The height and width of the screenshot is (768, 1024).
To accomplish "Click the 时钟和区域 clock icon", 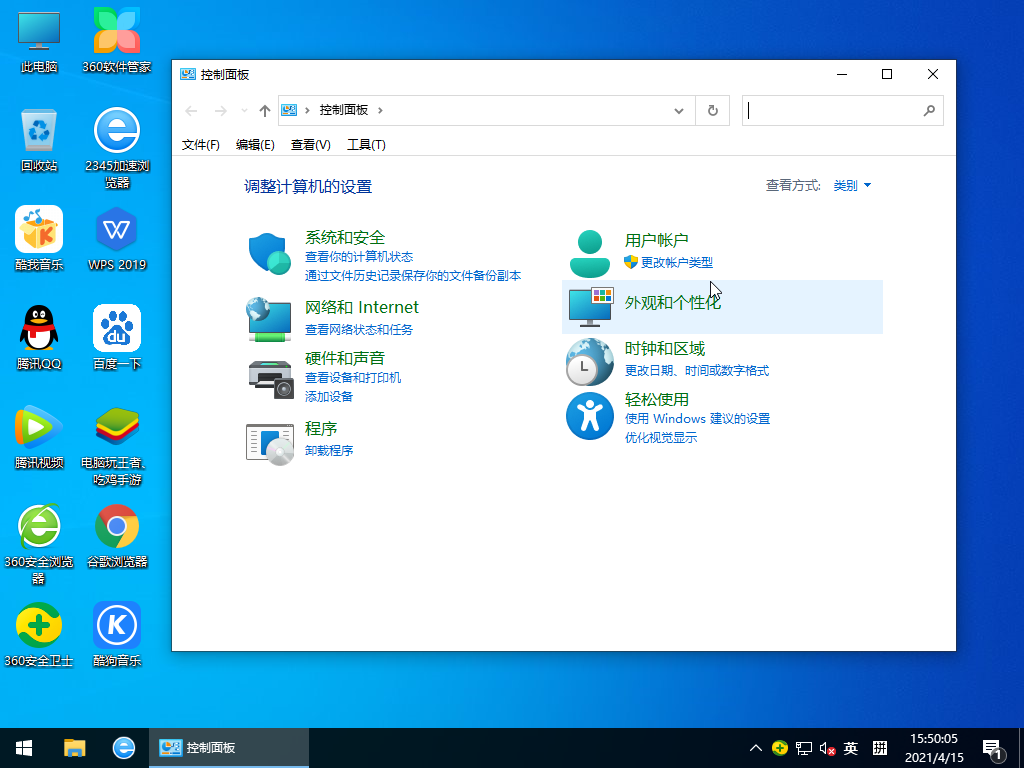I will point(589,361).
